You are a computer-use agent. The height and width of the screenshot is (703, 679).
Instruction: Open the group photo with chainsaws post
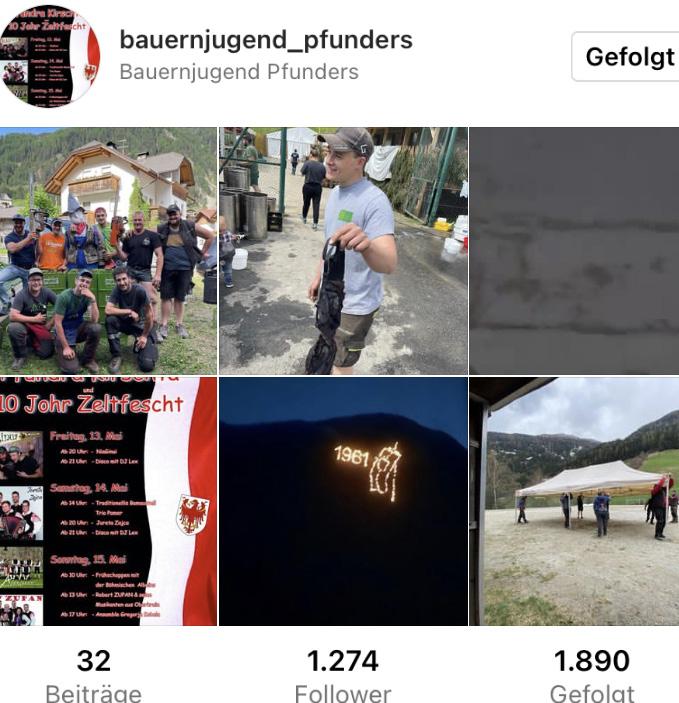coord(108,251)
